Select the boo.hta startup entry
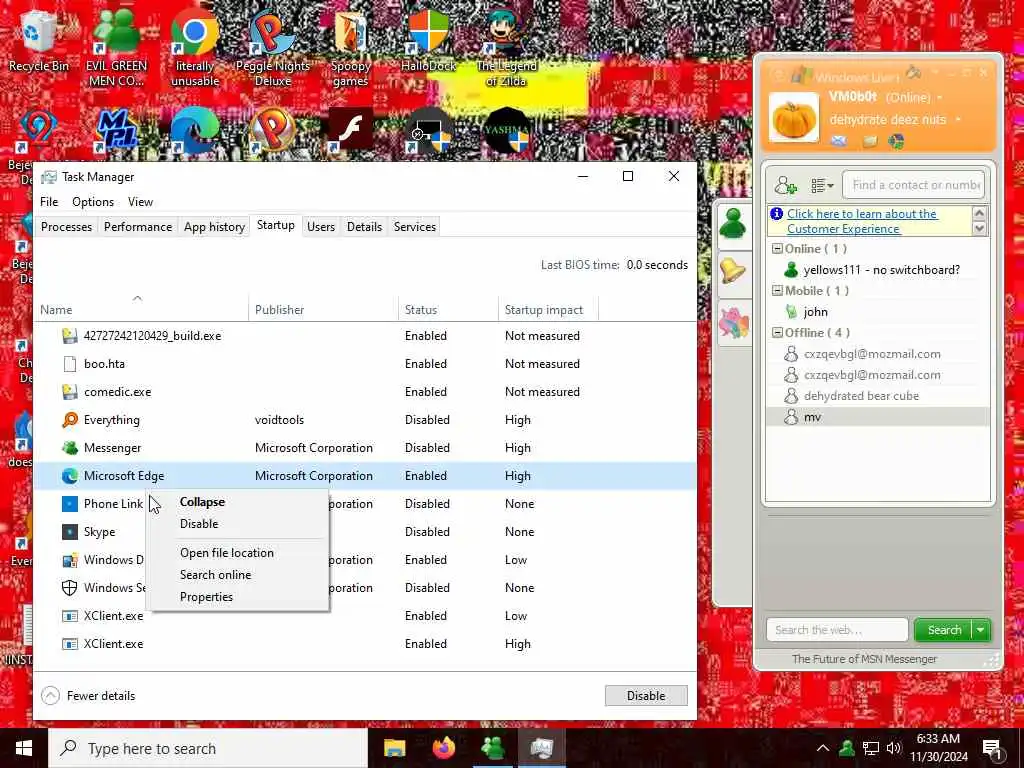Viewport: 1024px width, 768px height. (364, 364)
